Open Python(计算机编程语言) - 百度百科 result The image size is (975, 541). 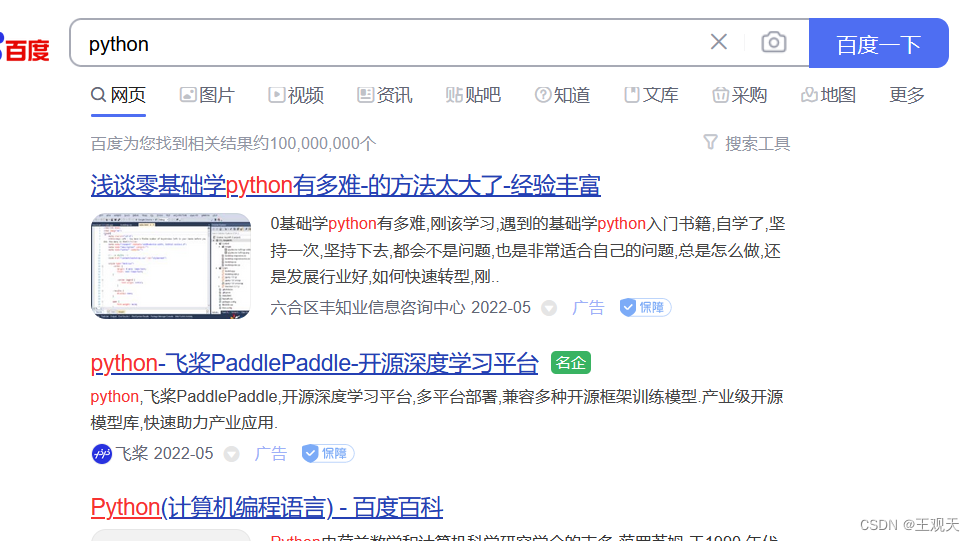pyautogui.click(x=267, y=507)
